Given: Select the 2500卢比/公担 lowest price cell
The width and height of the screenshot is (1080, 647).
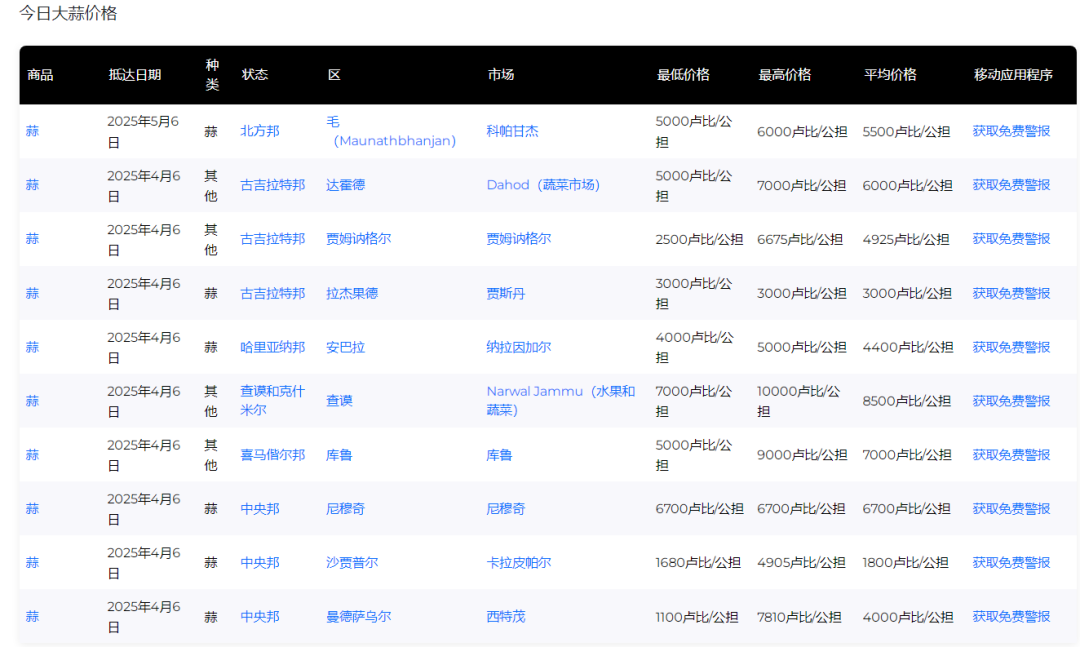Looking at the screenshot, I should coord(699,238).
